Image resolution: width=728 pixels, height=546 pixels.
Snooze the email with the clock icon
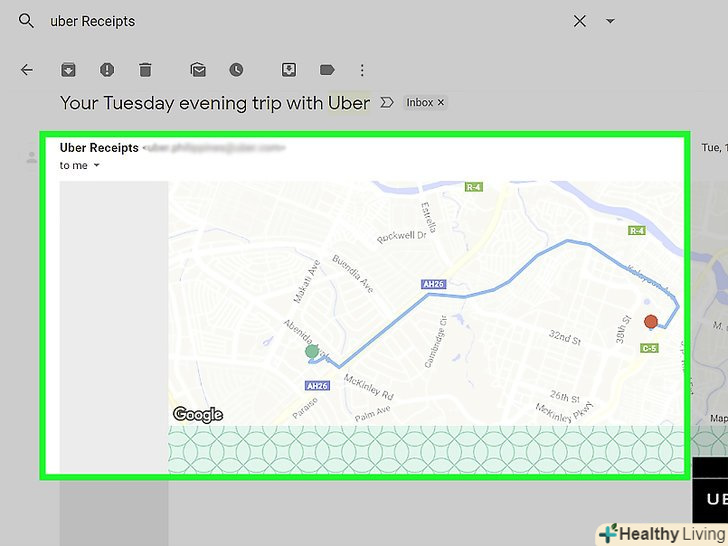236,70
